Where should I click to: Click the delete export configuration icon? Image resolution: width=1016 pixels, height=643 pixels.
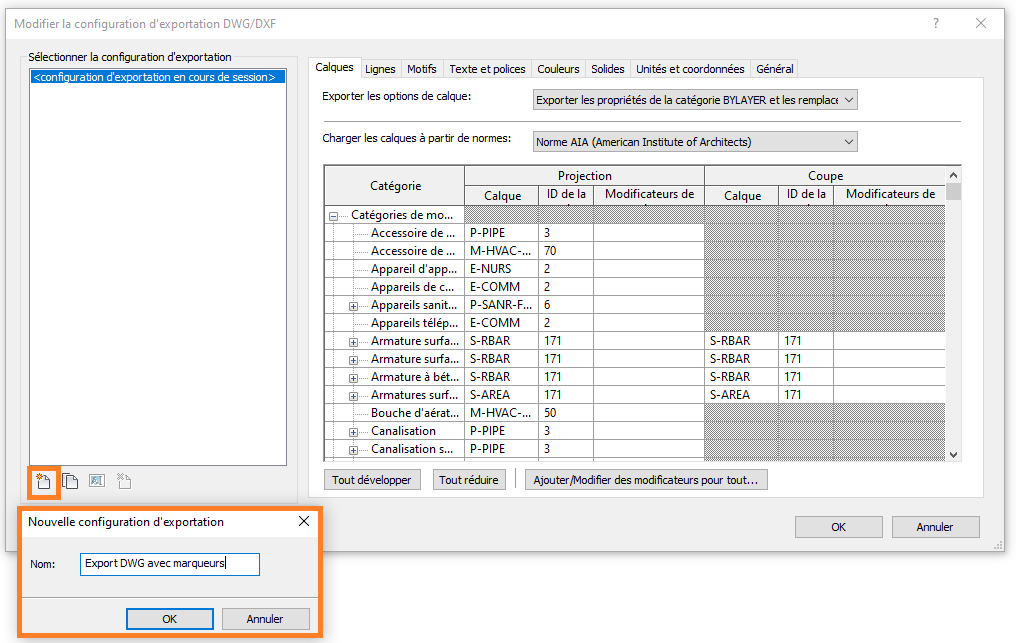[x=123, y=482]
